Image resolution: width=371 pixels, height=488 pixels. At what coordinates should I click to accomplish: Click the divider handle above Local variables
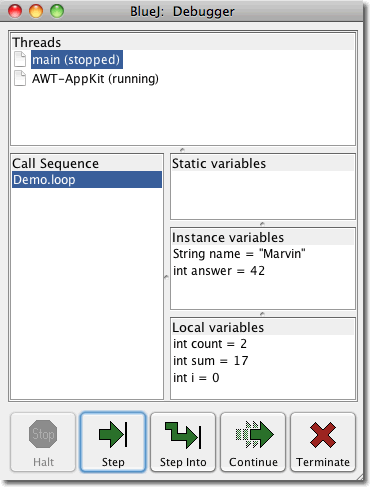(x=262, y=314)
